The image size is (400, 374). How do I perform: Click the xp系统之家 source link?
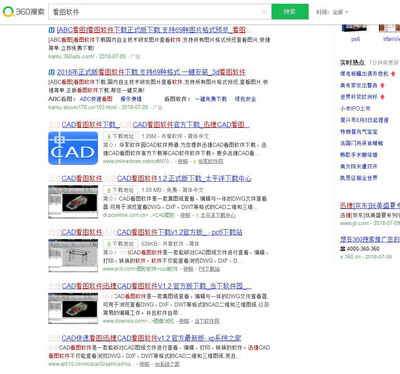click(167, 364)
